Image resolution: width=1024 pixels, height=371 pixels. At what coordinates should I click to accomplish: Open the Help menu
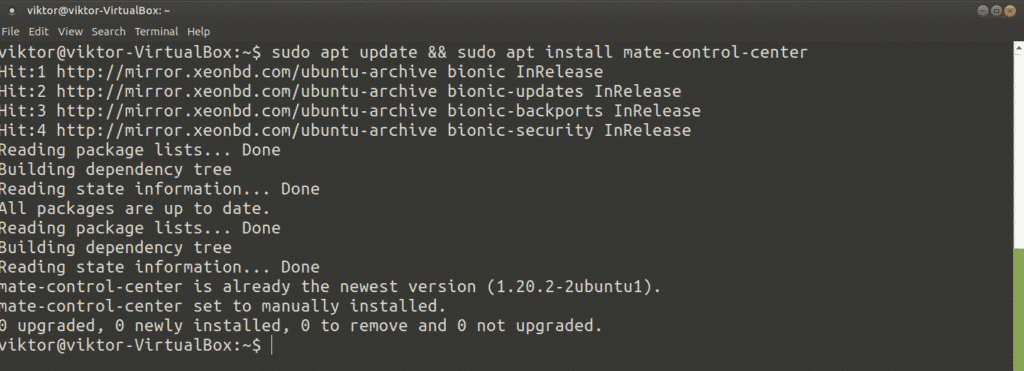(x=199, y=31)
